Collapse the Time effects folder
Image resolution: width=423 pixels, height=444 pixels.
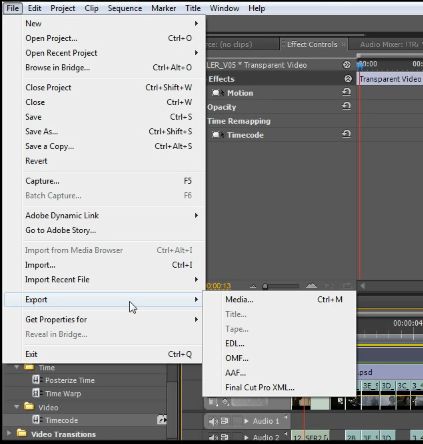(x=16, y=367)
